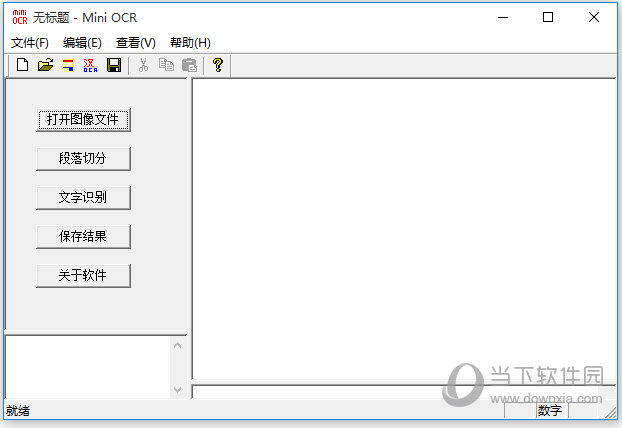The height and width of the screenshot is (428, 622).
Task: Open the 查看(V) menu
Action: click(136, 42)
